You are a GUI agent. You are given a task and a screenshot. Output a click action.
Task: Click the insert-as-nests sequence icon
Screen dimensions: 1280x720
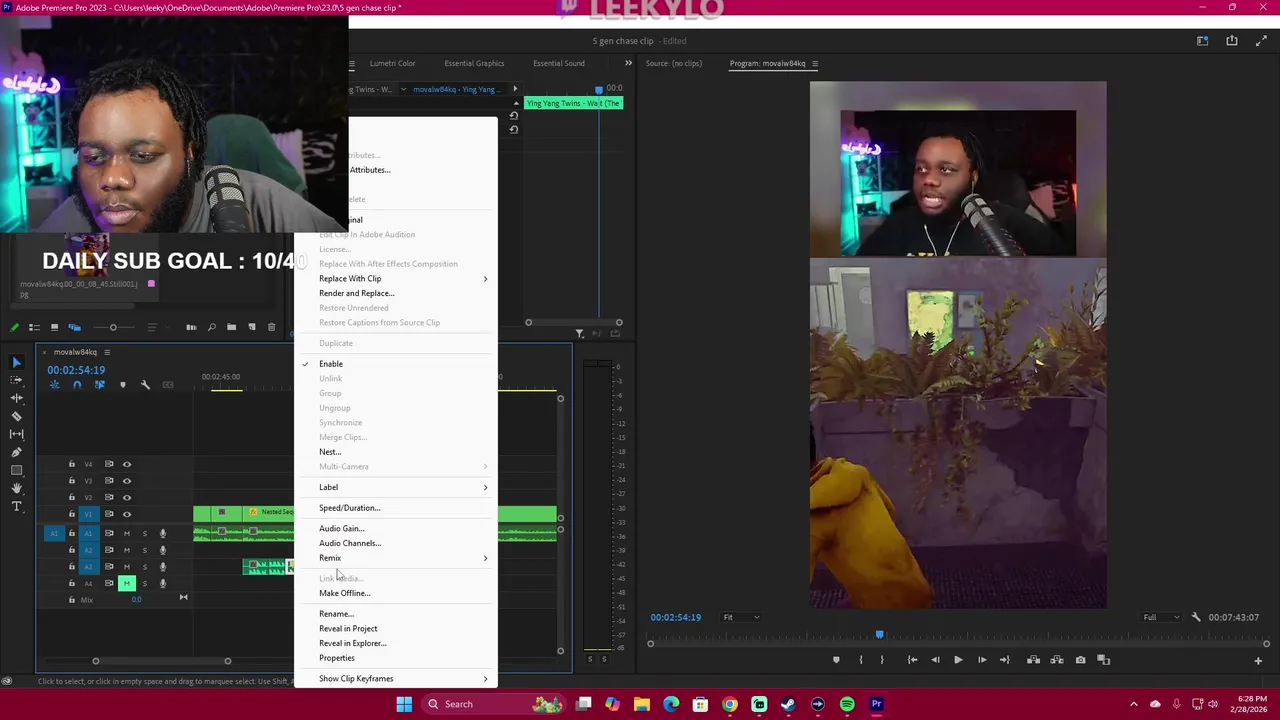pos(54,385)
